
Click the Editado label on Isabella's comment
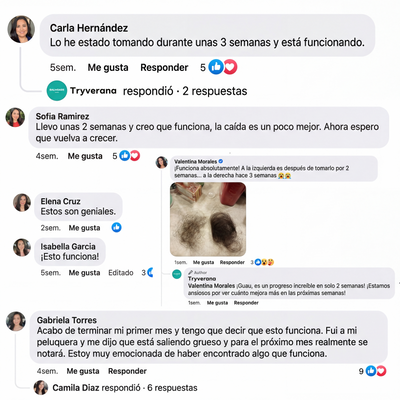point(121,273)
